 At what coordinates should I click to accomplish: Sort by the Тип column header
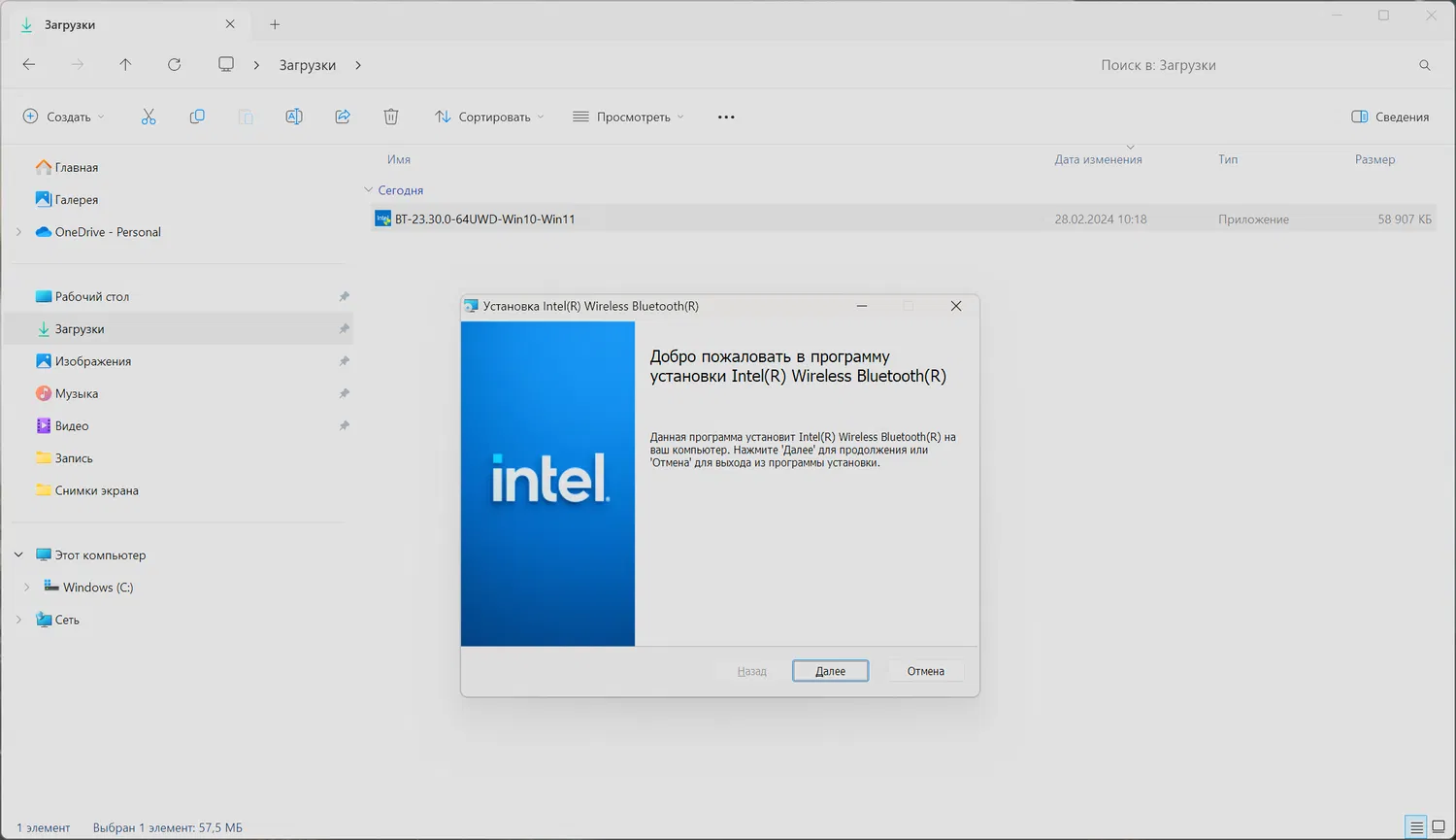pos(1228,159)
